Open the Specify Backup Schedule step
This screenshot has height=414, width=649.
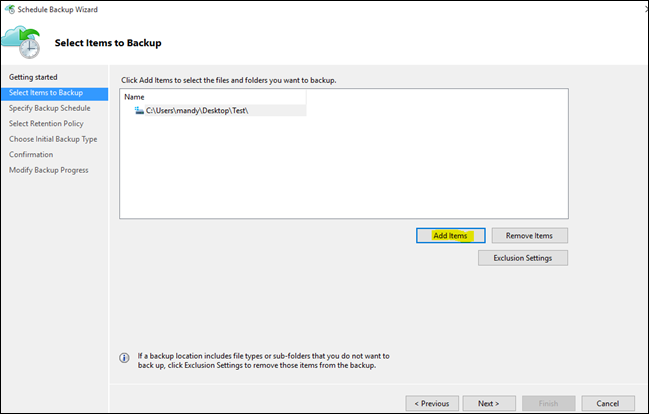[x=50, y=108]
